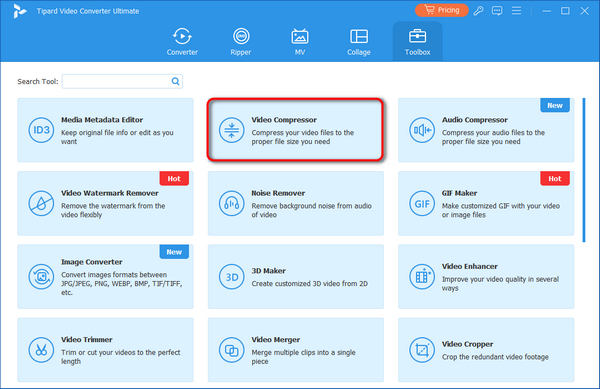Open the feedback chat icon
This screenshot has width=600, height=389.
pos(497,11)
